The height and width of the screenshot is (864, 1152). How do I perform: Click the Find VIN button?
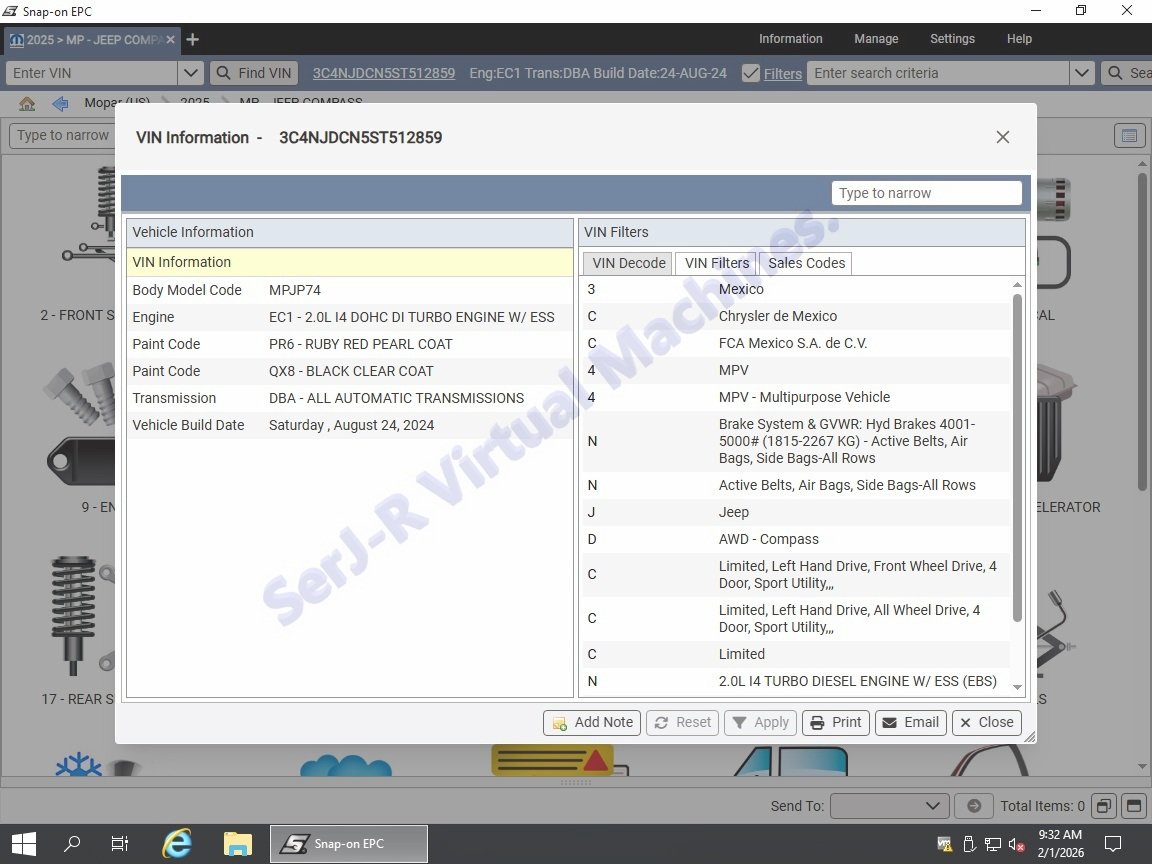coord(254,73)
